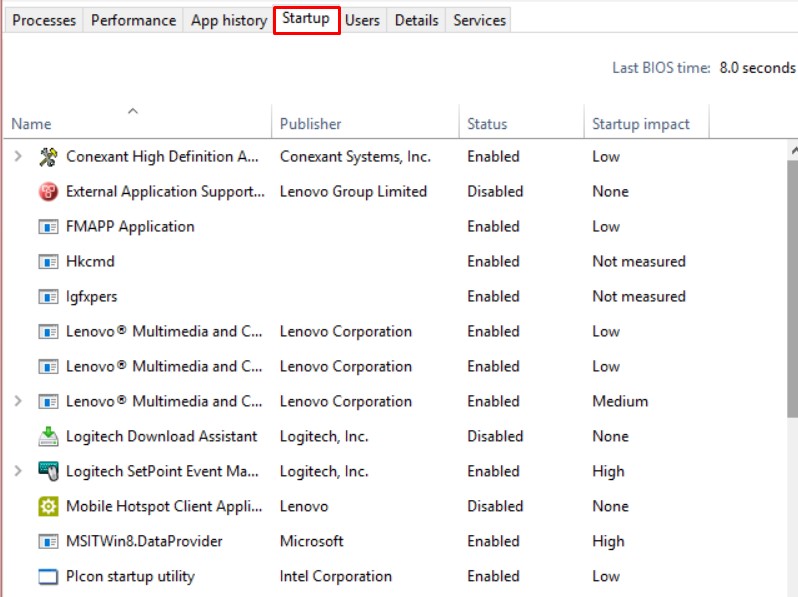The image size is (798, 597).
Task: Sort by the Status column header
Action: [x=522, y=124]
